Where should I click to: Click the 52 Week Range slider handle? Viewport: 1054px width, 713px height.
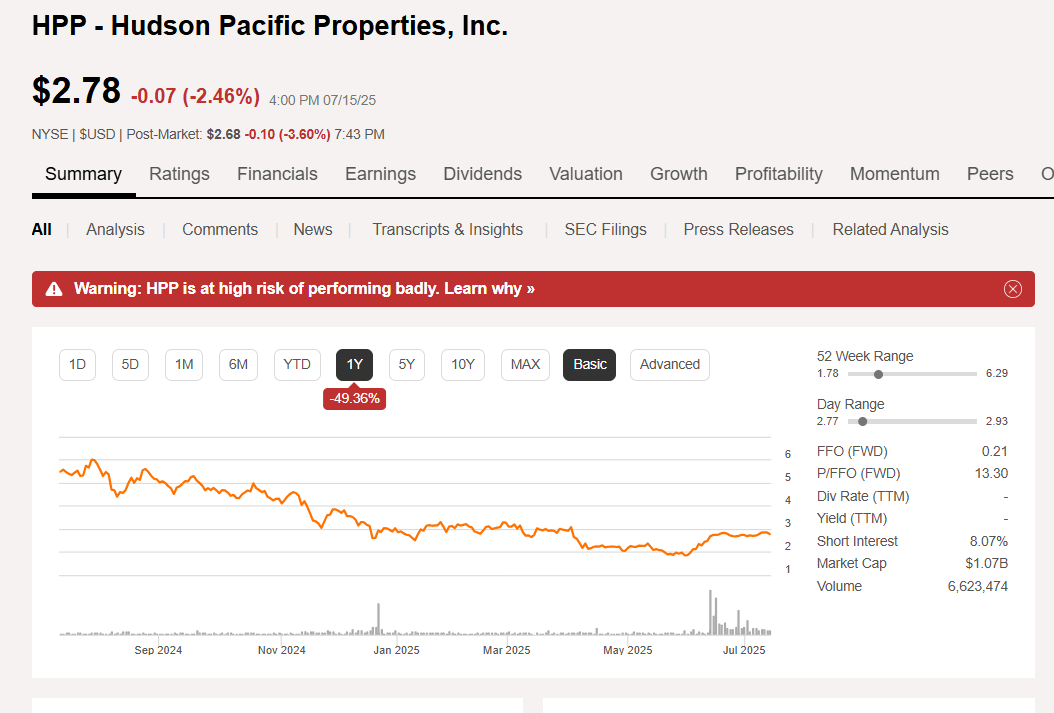(878, 373)
